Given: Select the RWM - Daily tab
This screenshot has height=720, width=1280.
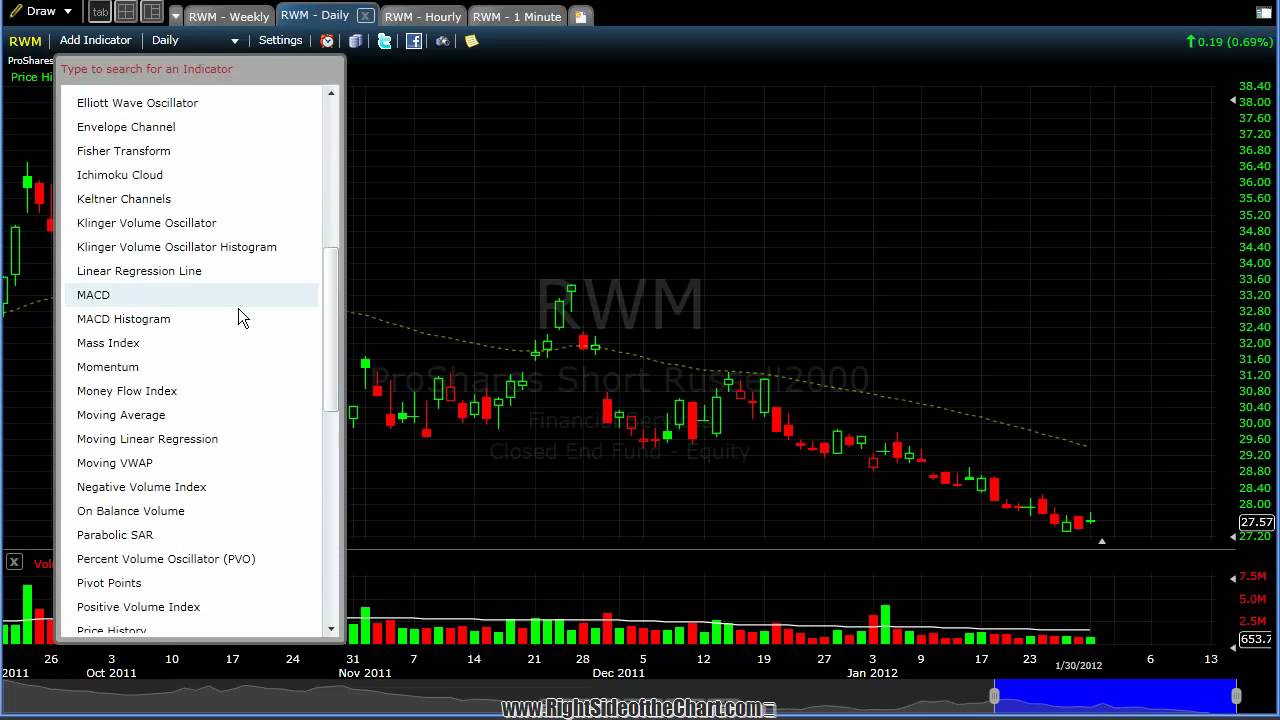Looking at the screenshot, I should (314, 15).
